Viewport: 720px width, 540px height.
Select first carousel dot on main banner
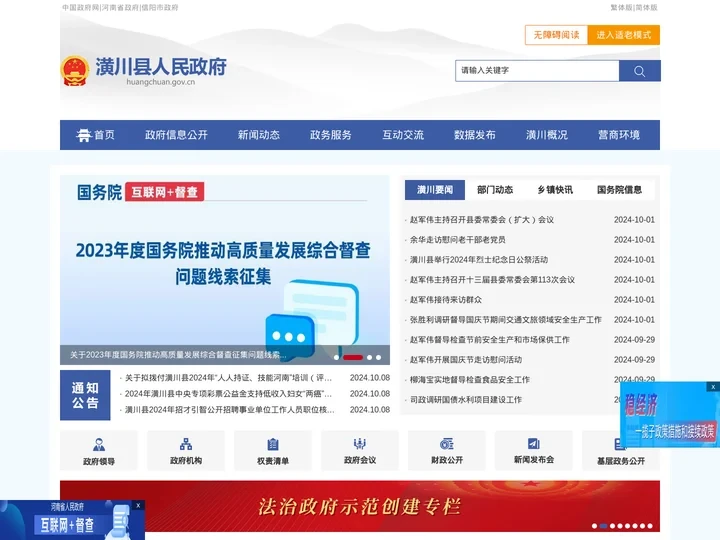pos(337,357)
